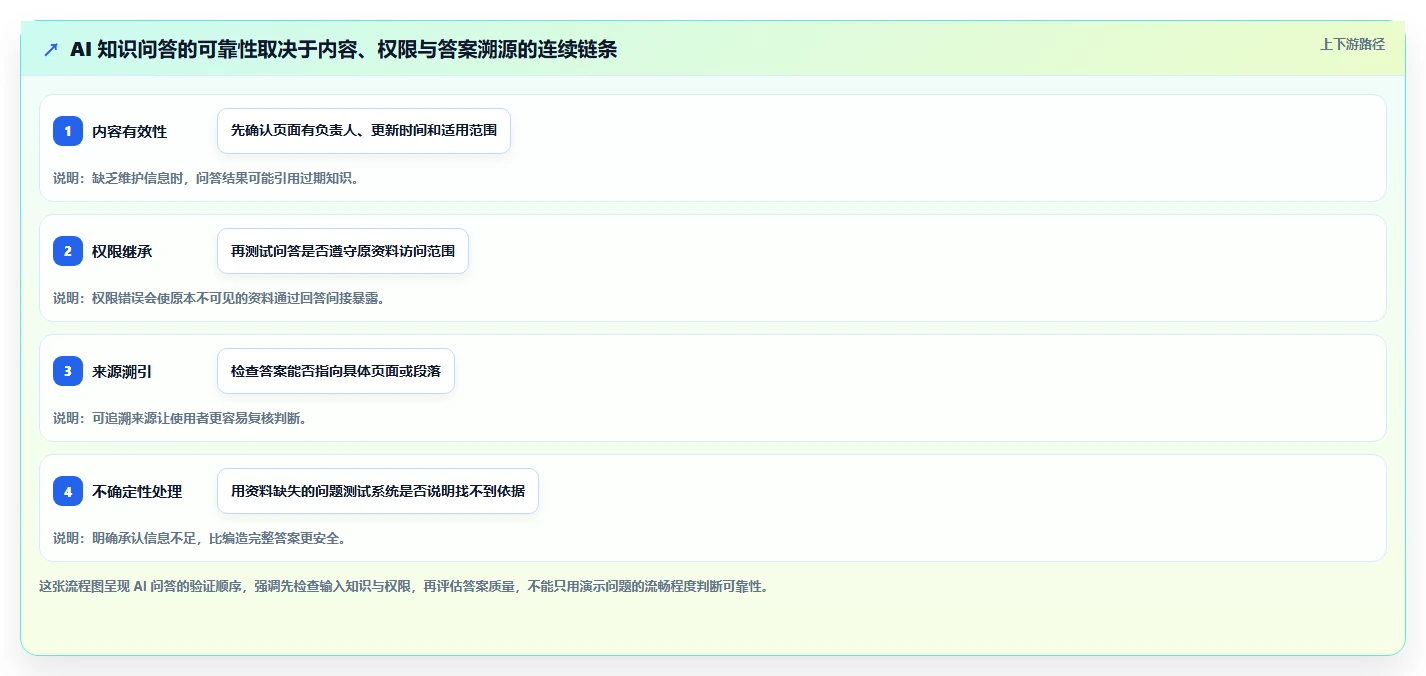Select the 内容有效性 step label
1426x676 pixels.
(129, 131)
